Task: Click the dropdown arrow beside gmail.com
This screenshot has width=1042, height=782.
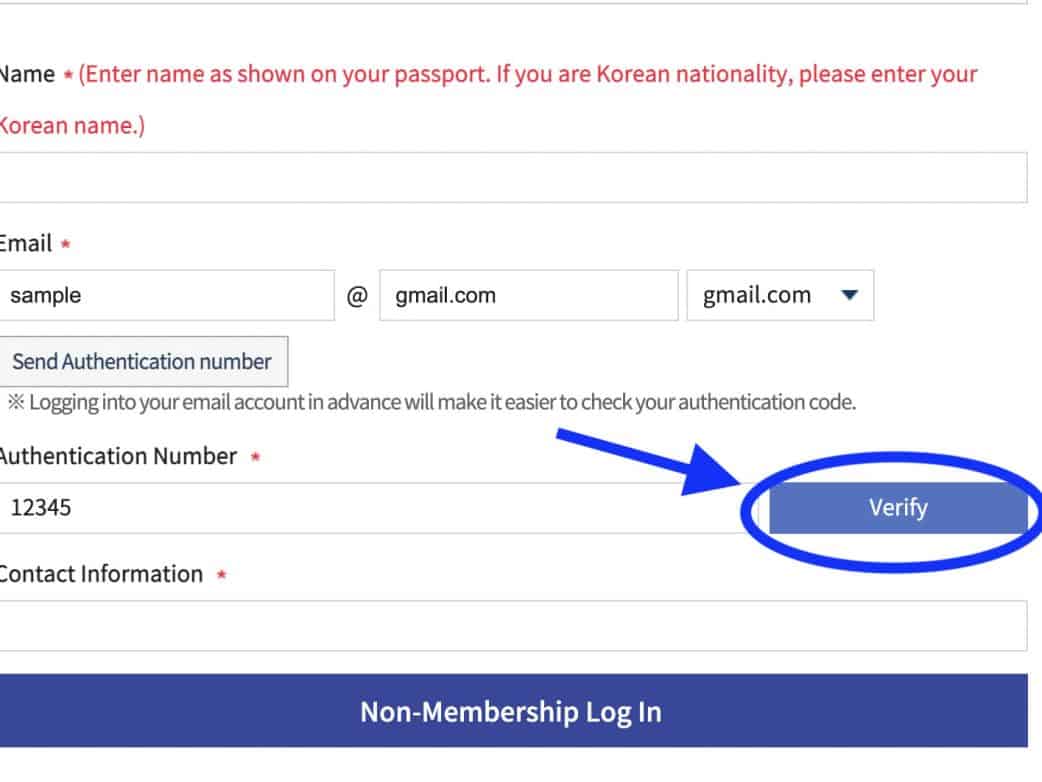Action: 849,295
